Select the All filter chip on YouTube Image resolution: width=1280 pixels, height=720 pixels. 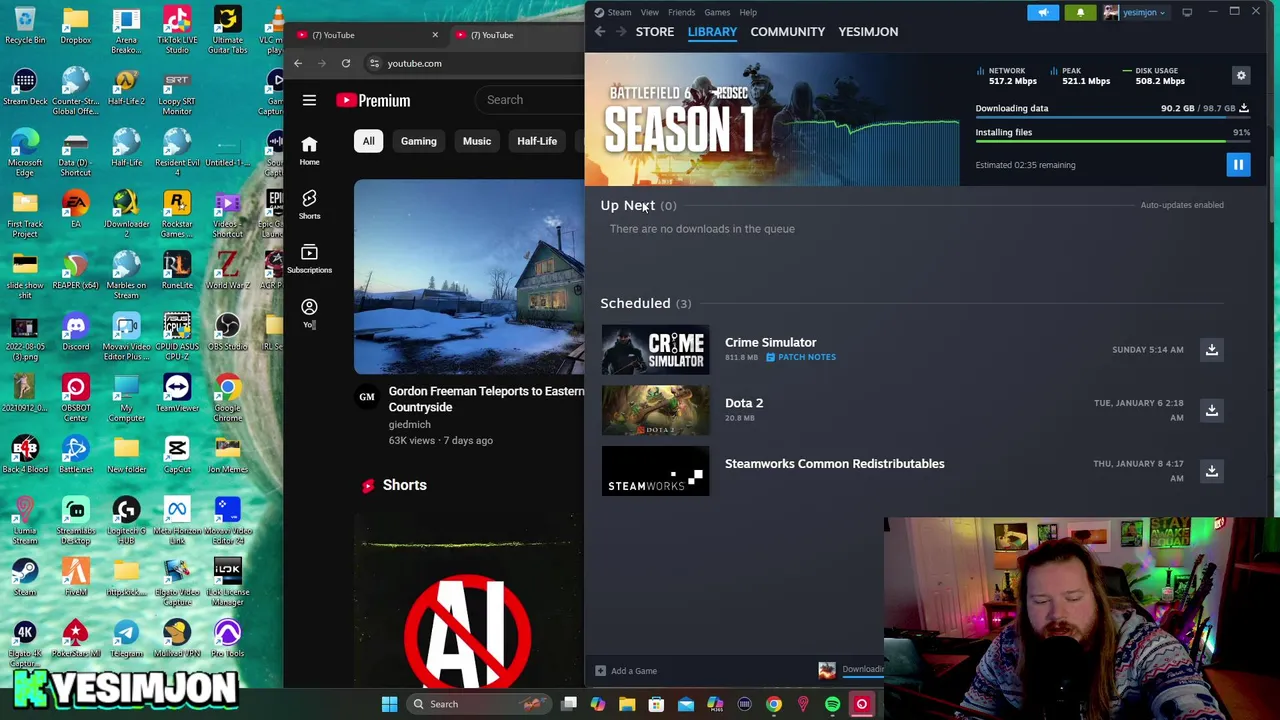(x=368, y=141)
